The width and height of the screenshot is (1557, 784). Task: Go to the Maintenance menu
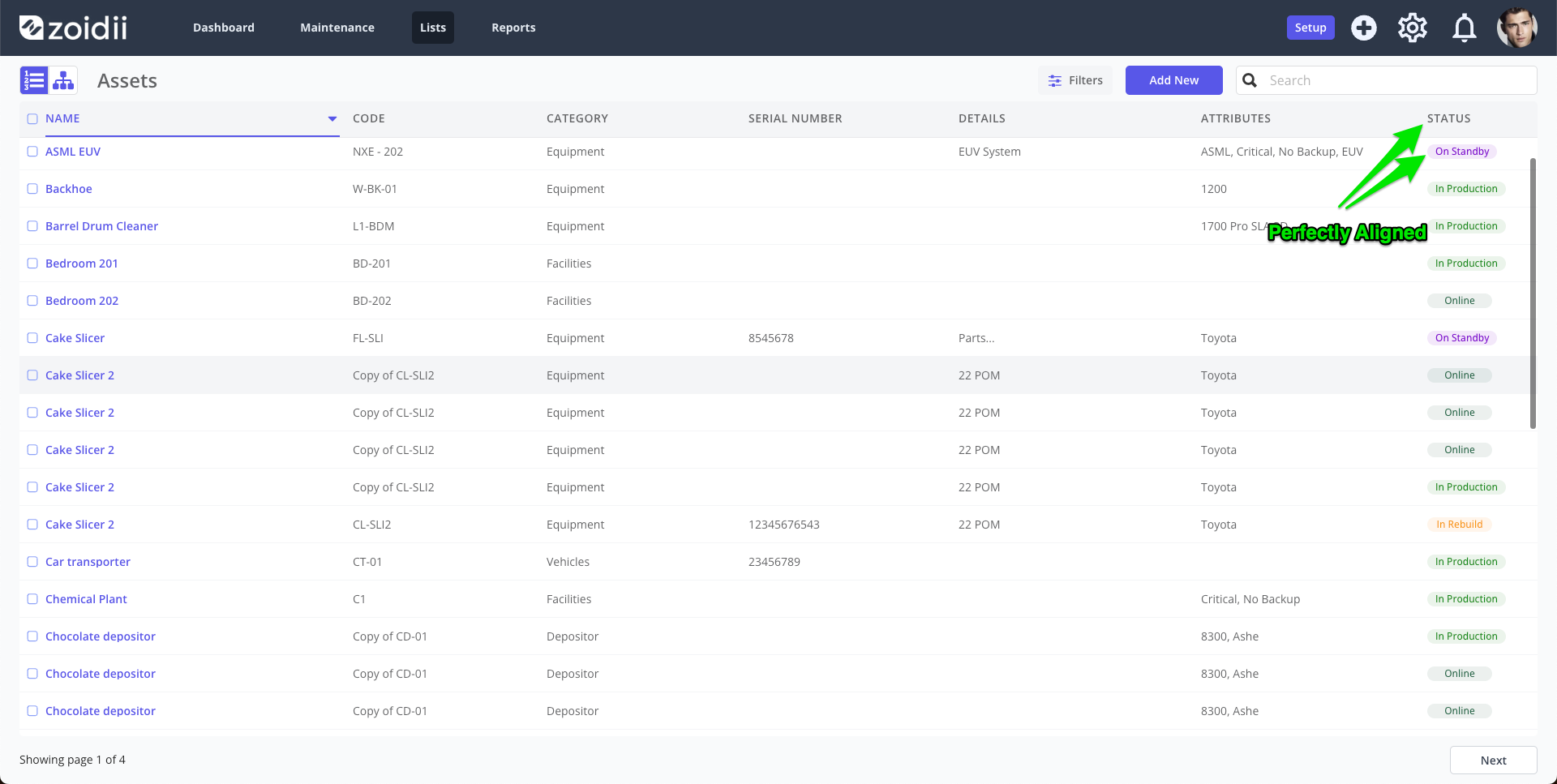pyautogui.click(x=337, y=28)
